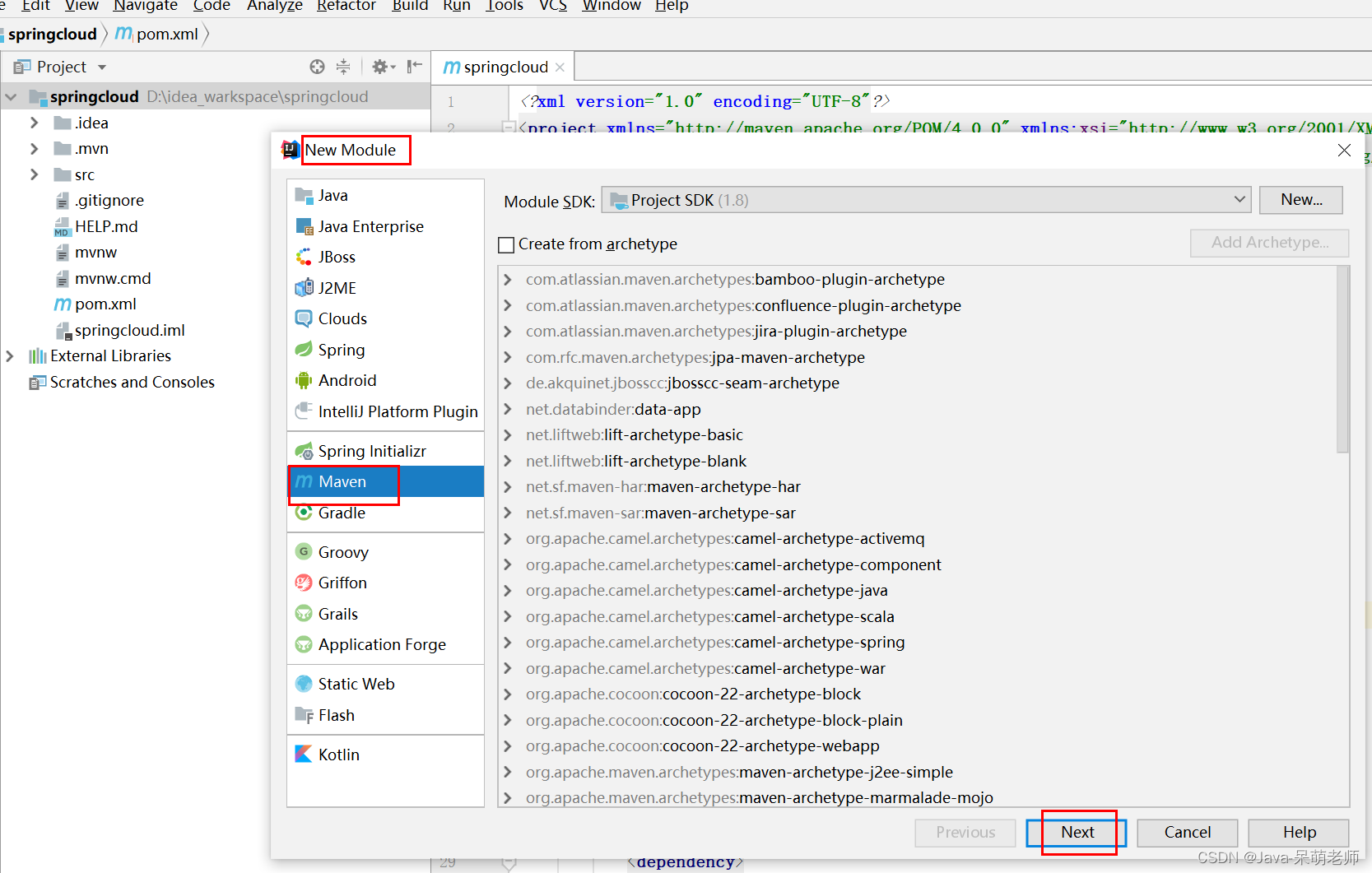Select maven-archetype-j2ee-simple entry
Screen dimensions: 1372x873
pos(739,772)
